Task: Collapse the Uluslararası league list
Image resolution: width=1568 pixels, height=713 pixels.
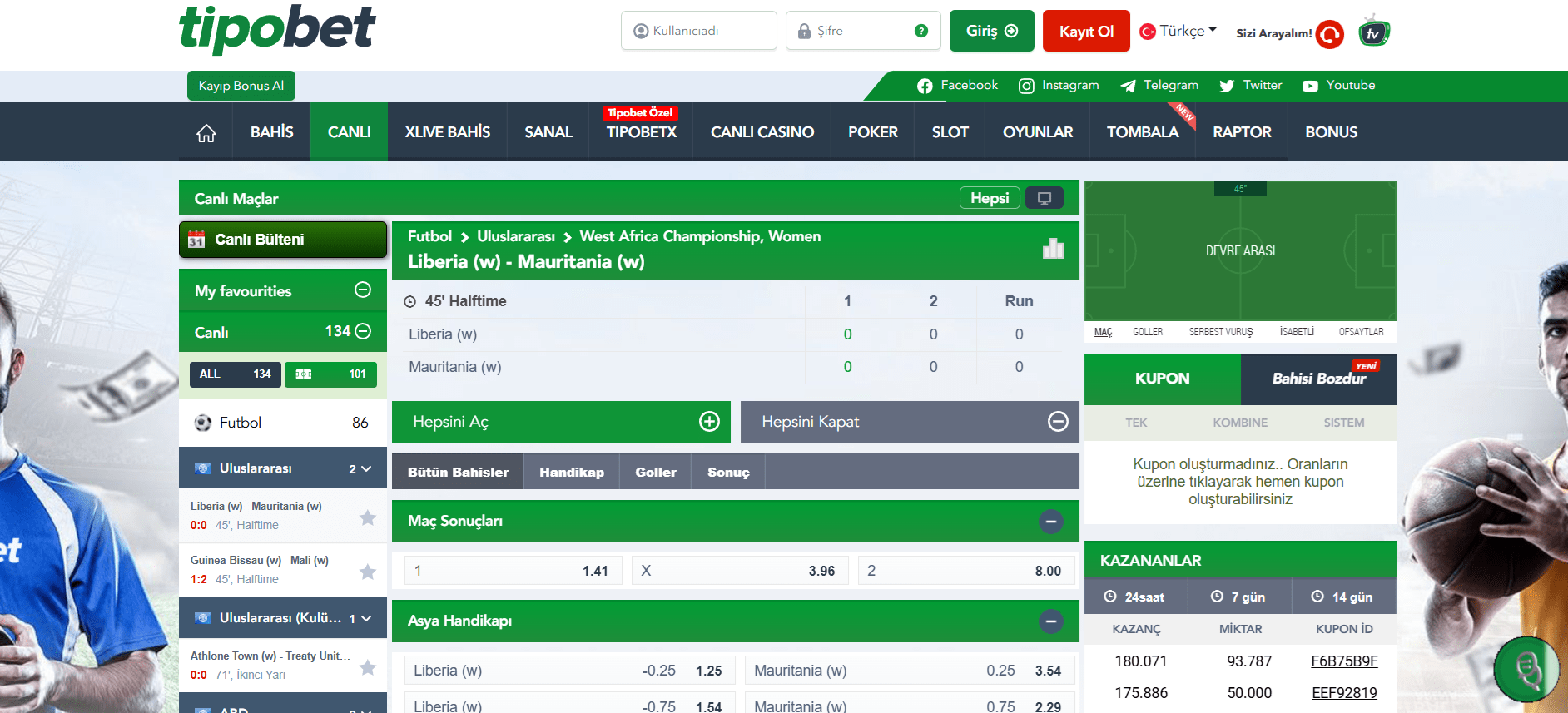Action: [365, 468]
